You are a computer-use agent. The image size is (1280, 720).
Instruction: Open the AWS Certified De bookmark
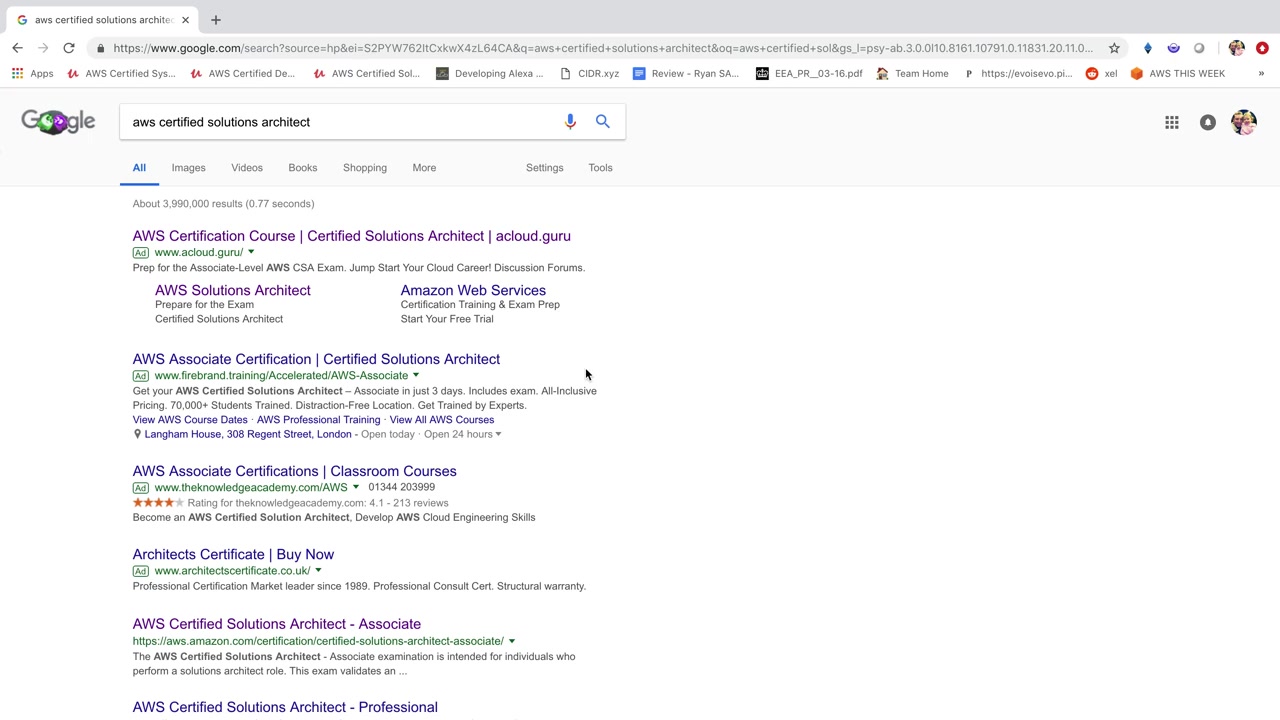coord(243,73)
